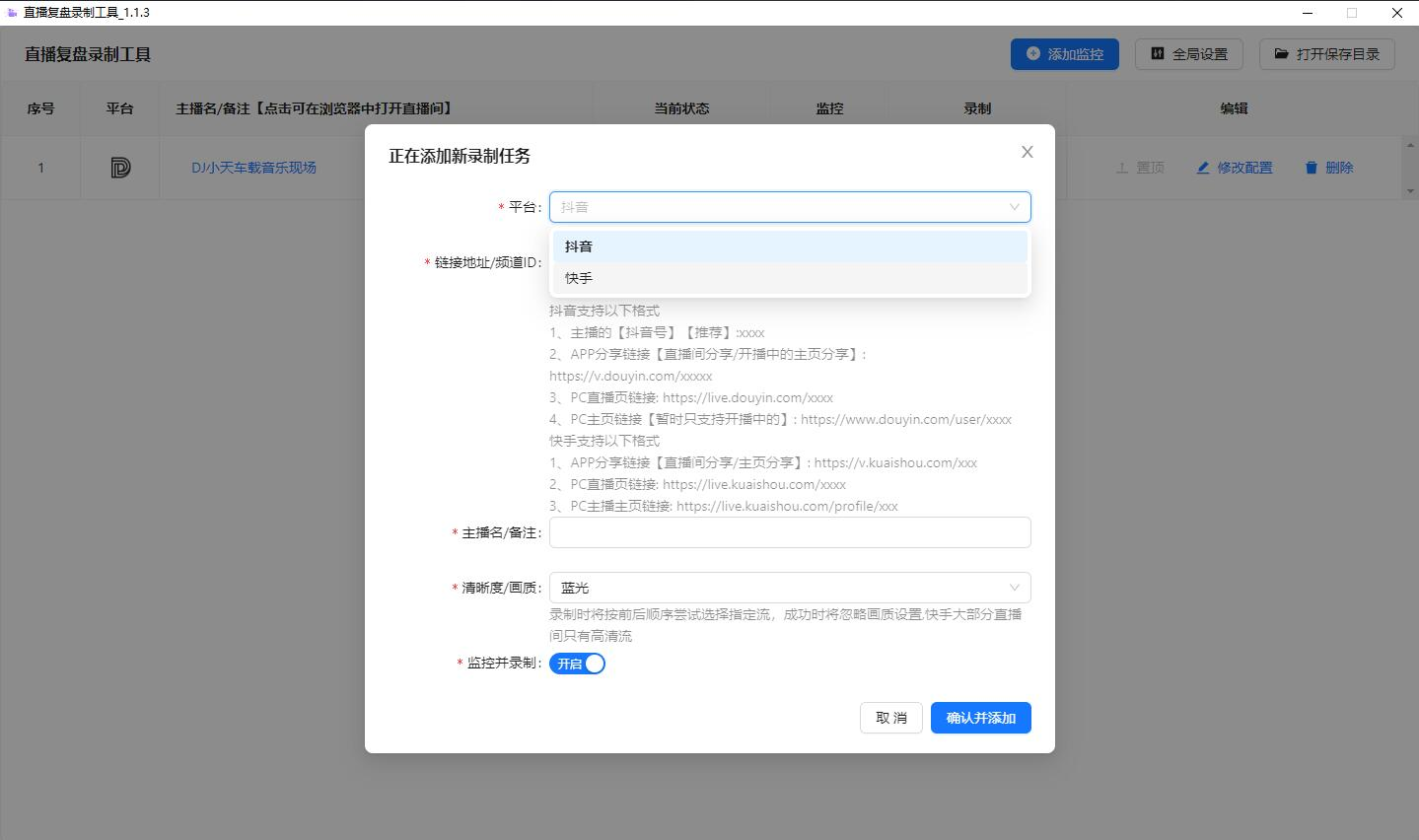The height and width of the screenshot is (840, 1419).
Task: Open the 平台 platform dropdown
Action: 779,207
